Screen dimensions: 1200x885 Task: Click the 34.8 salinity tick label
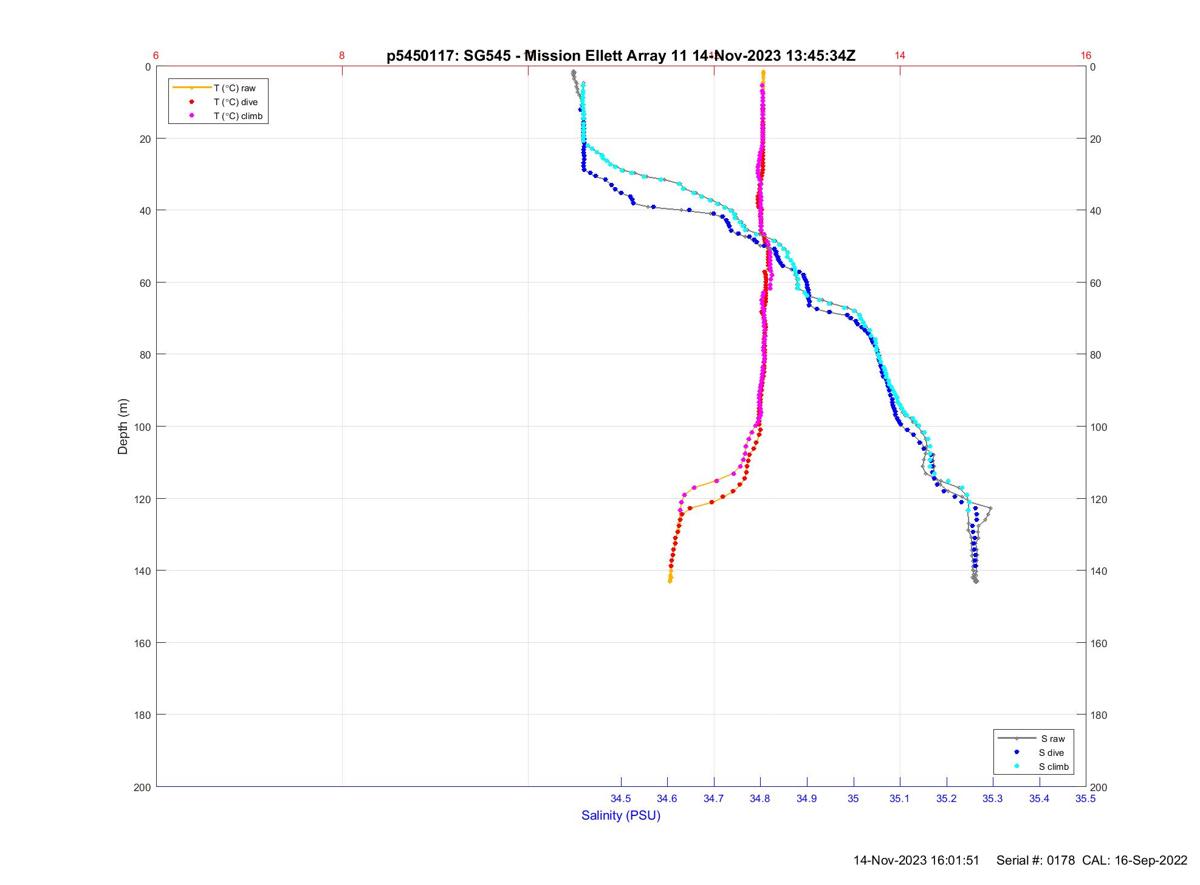coord(760,798)
